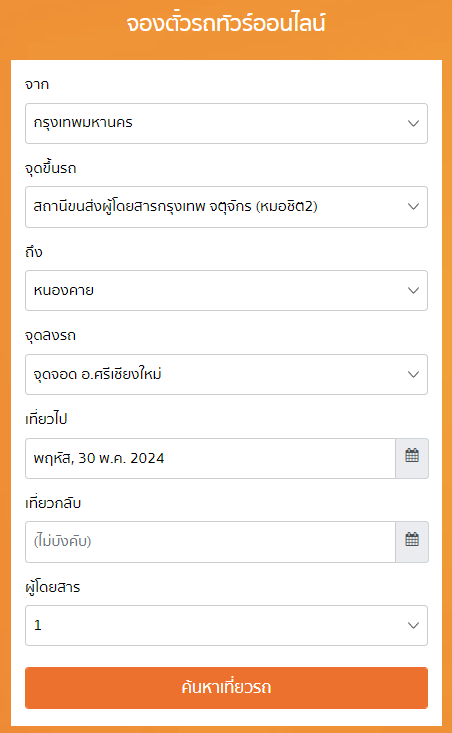Screen dimensions: 452x733
Task: Click the เที่ยวไป field label
Action: pos(46,419)
